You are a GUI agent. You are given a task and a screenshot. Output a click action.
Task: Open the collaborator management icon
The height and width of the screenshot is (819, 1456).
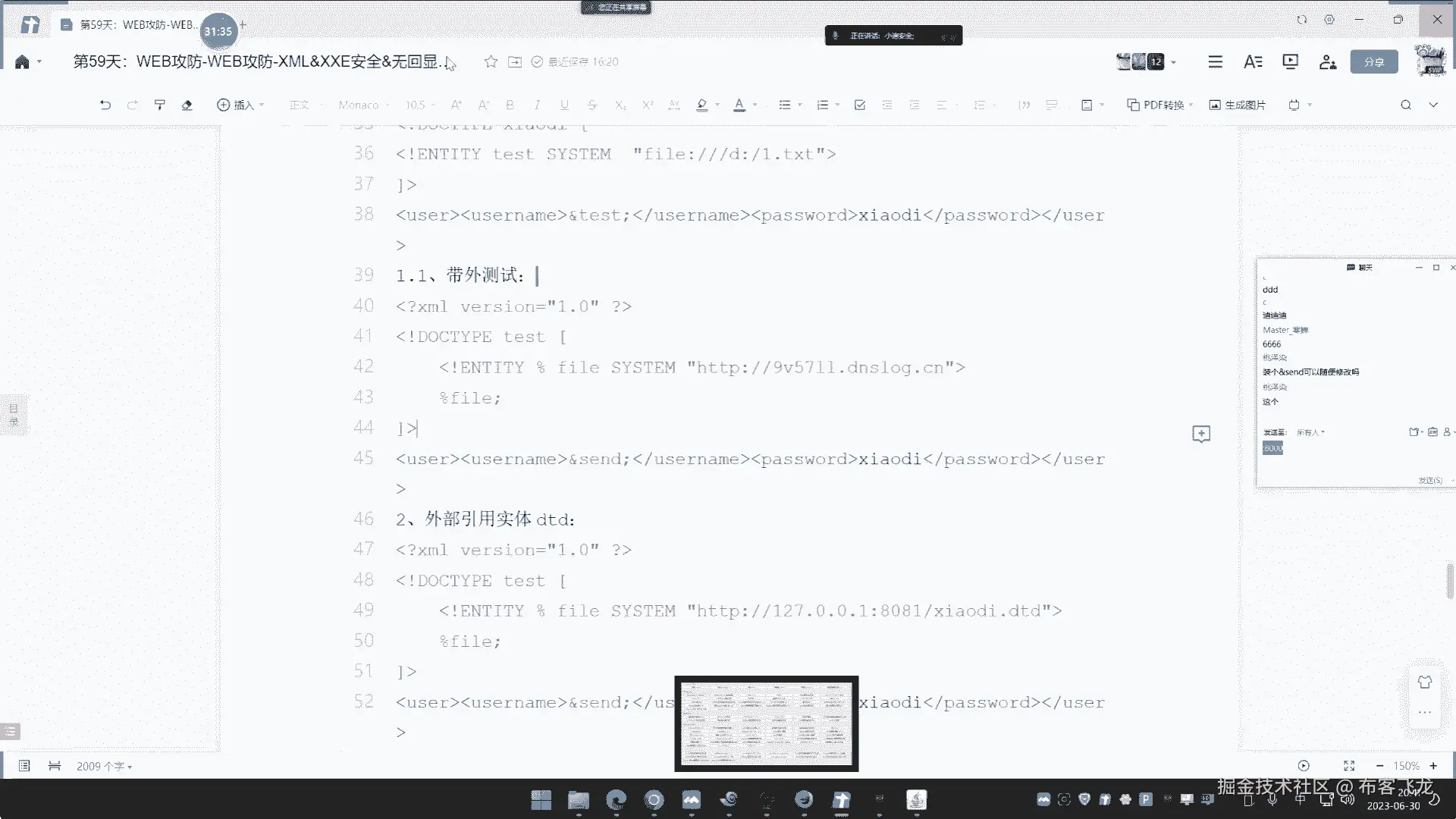coord(1327,61)
